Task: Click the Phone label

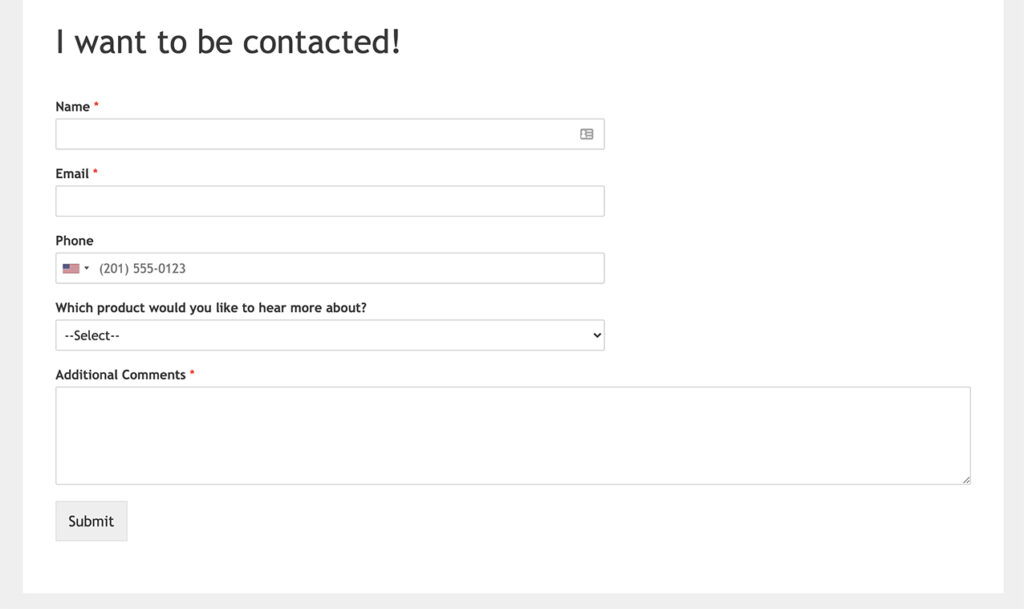Action: (x=73, y=240)
